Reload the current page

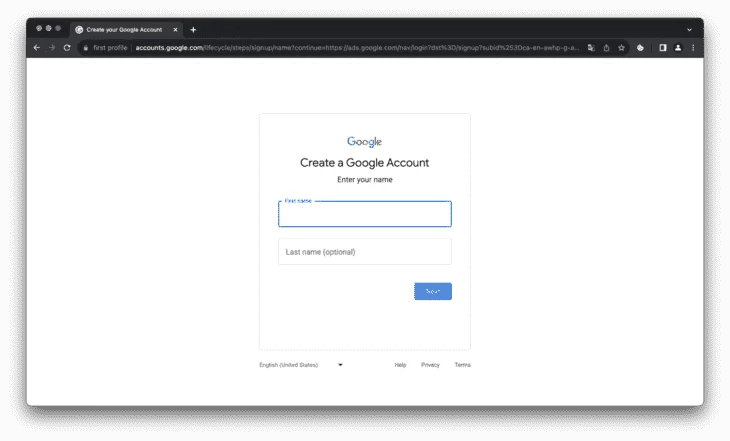(67, 47)
